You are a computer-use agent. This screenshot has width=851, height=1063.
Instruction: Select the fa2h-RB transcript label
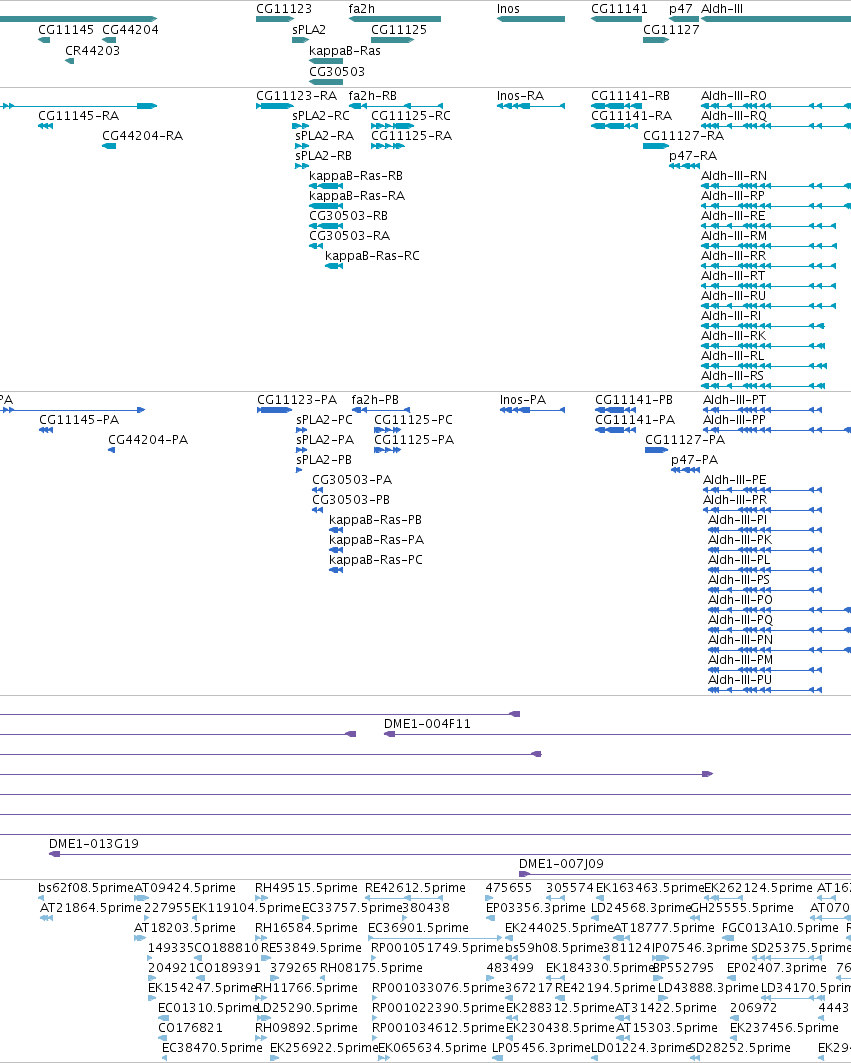point(372,96)
